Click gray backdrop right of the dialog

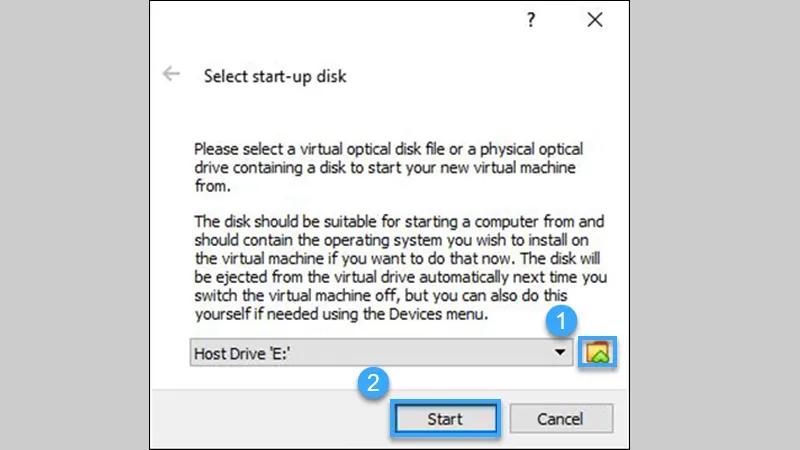pyautogui.click(x=715, y=225)
